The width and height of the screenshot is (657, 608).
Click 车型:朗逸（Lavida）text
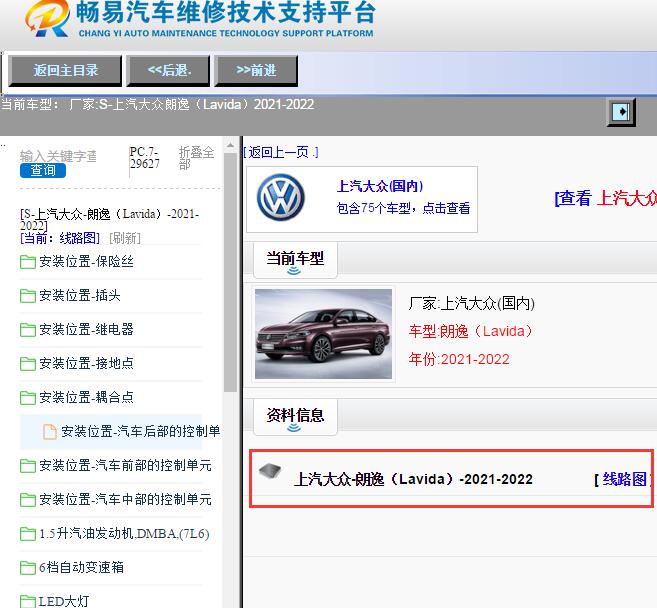(x=471, y=331)
